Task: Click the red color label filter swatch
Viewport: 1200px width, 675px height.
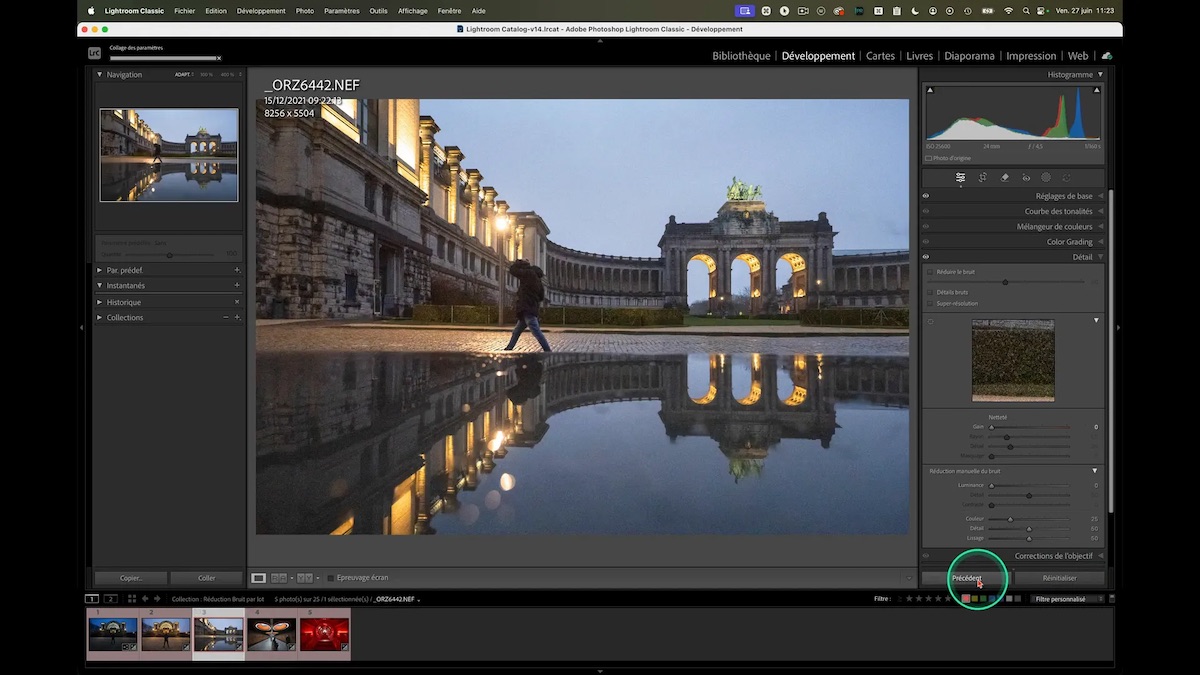Action: tap(966, 599)
